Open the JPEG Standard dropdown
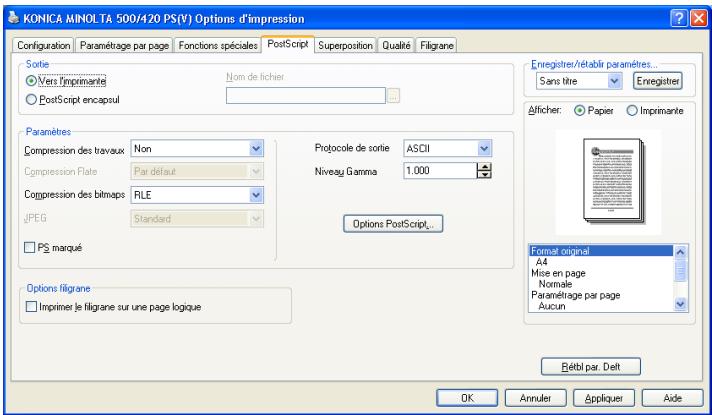The width and height of the screenshot is (712, 415). [256, 219]
